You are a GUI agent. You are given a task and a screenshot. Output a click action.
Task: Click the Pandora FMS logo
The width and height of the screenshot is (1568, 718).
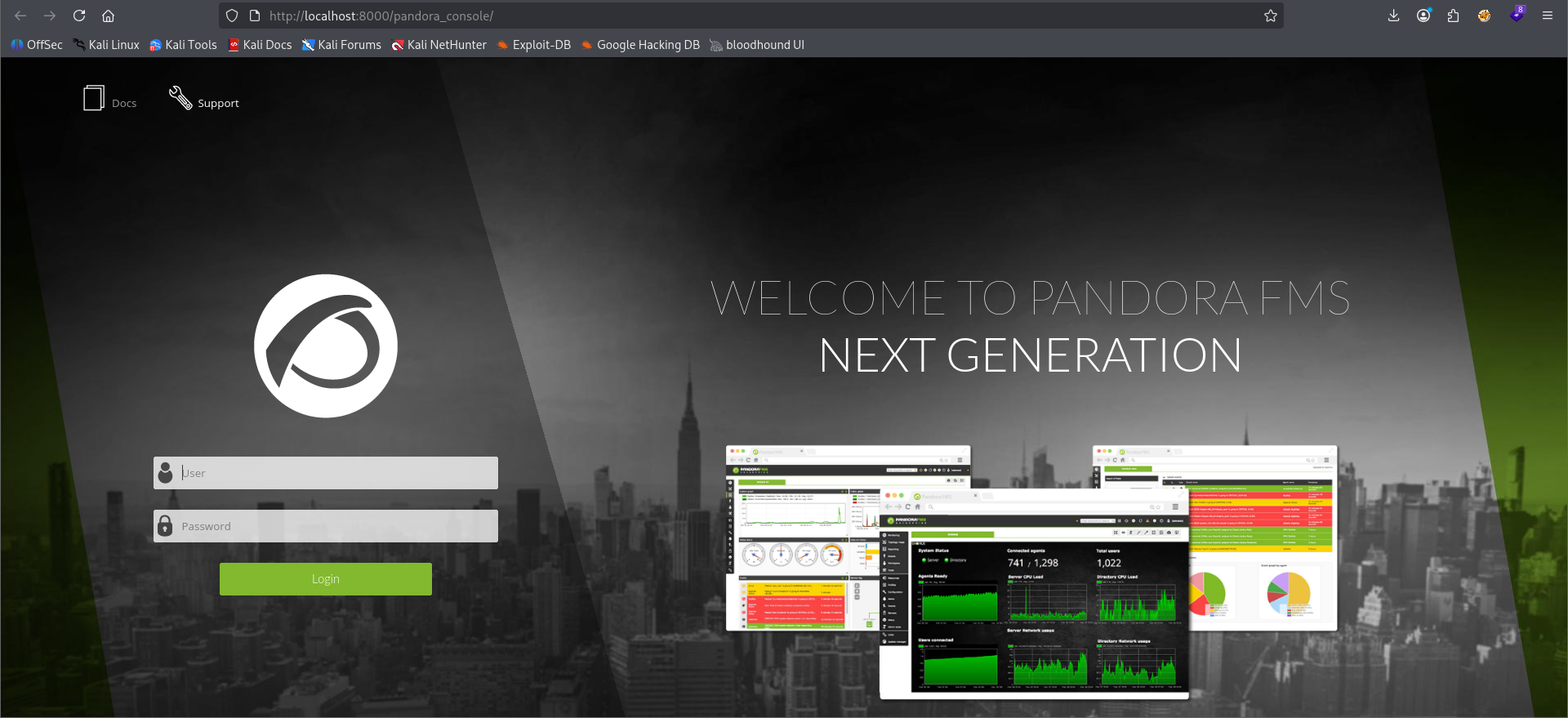click(326, 346)
